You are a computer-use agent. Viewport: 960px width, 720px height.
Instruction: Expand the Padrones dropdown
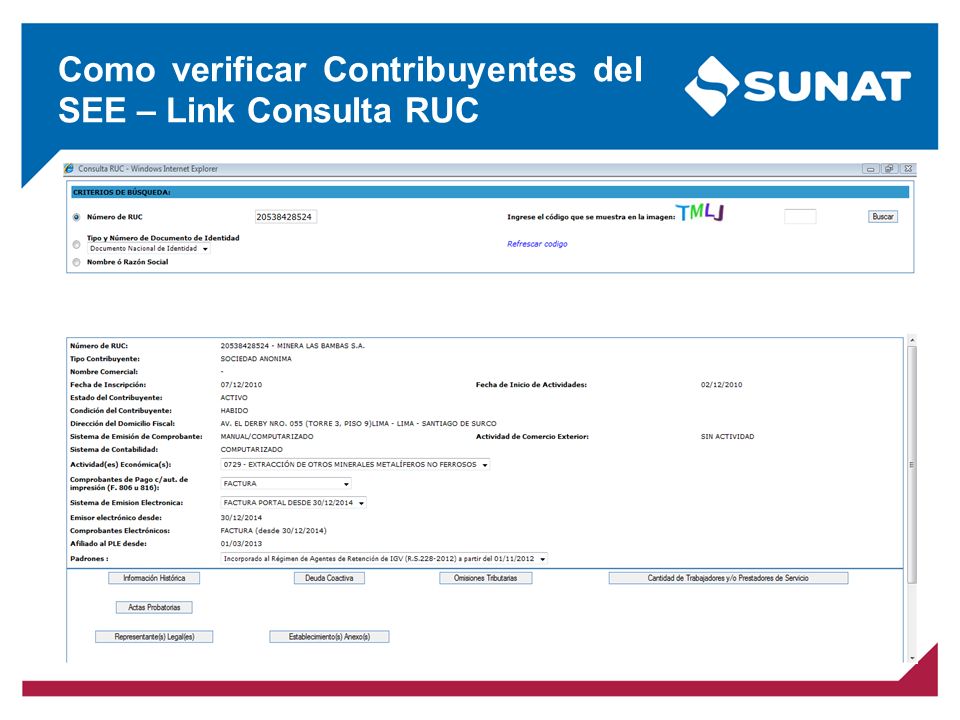coord(384,559)
